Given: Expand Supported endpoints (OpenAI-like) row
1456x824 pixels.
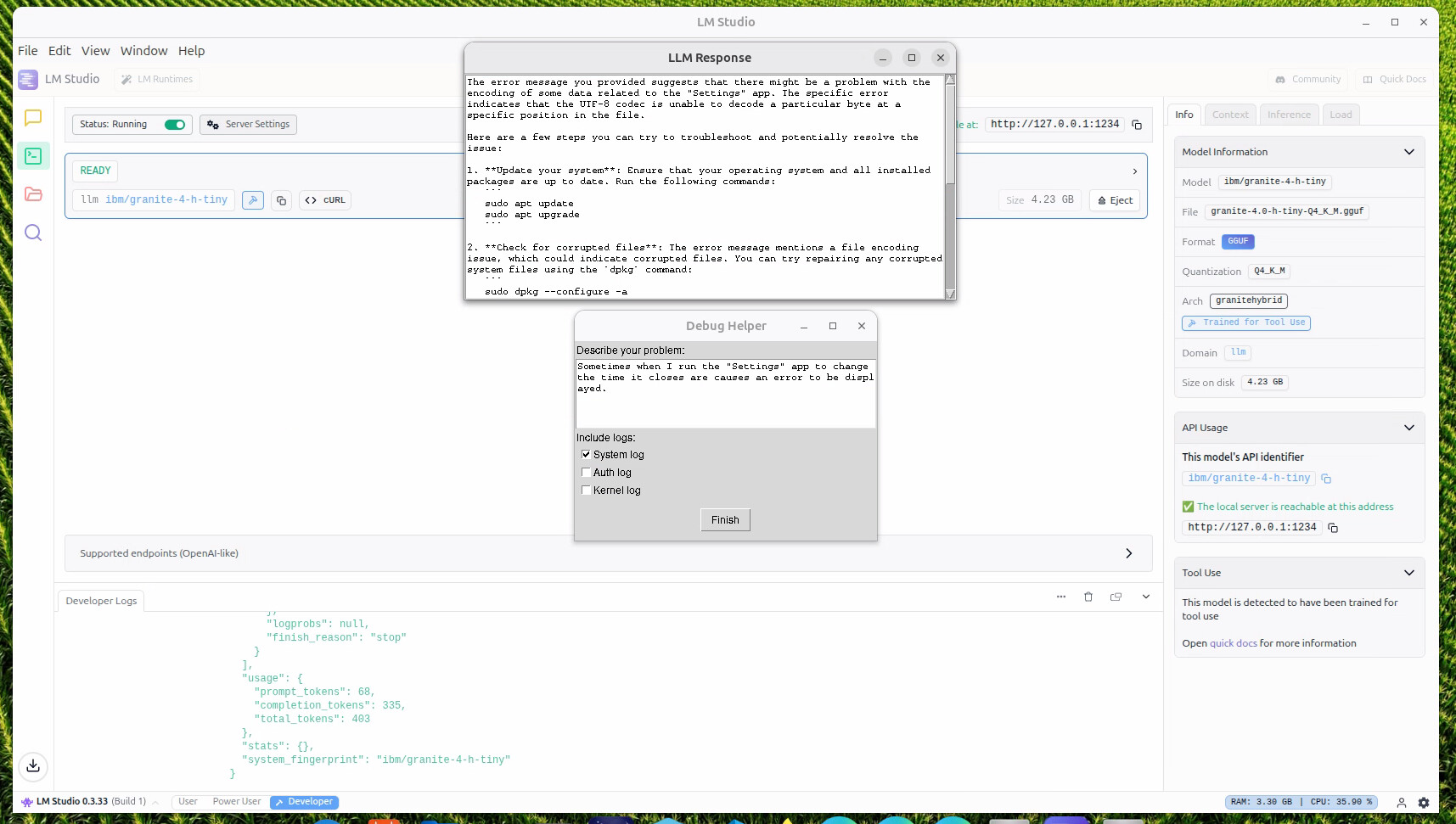Looking at the screenshot, I should pos(1128,553).
